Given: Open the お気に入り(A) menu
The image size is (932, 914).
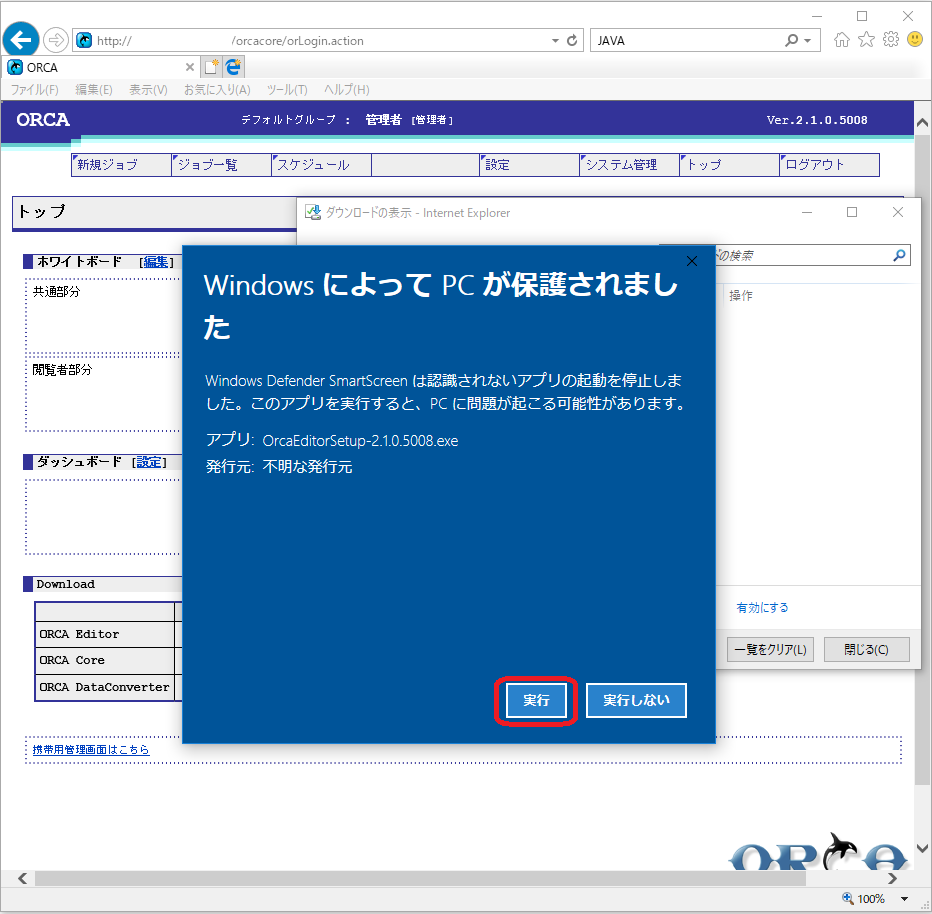Looking at the screenshot, I should 217,90.
